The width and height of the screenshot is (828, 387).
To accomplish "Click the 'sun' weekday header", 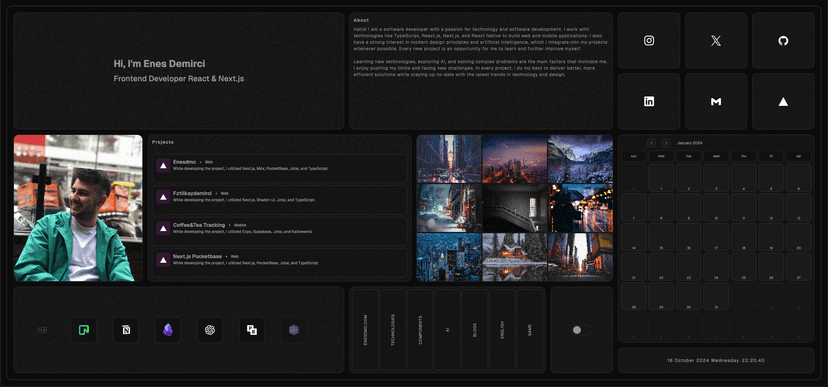I will [x=634, y=156].
